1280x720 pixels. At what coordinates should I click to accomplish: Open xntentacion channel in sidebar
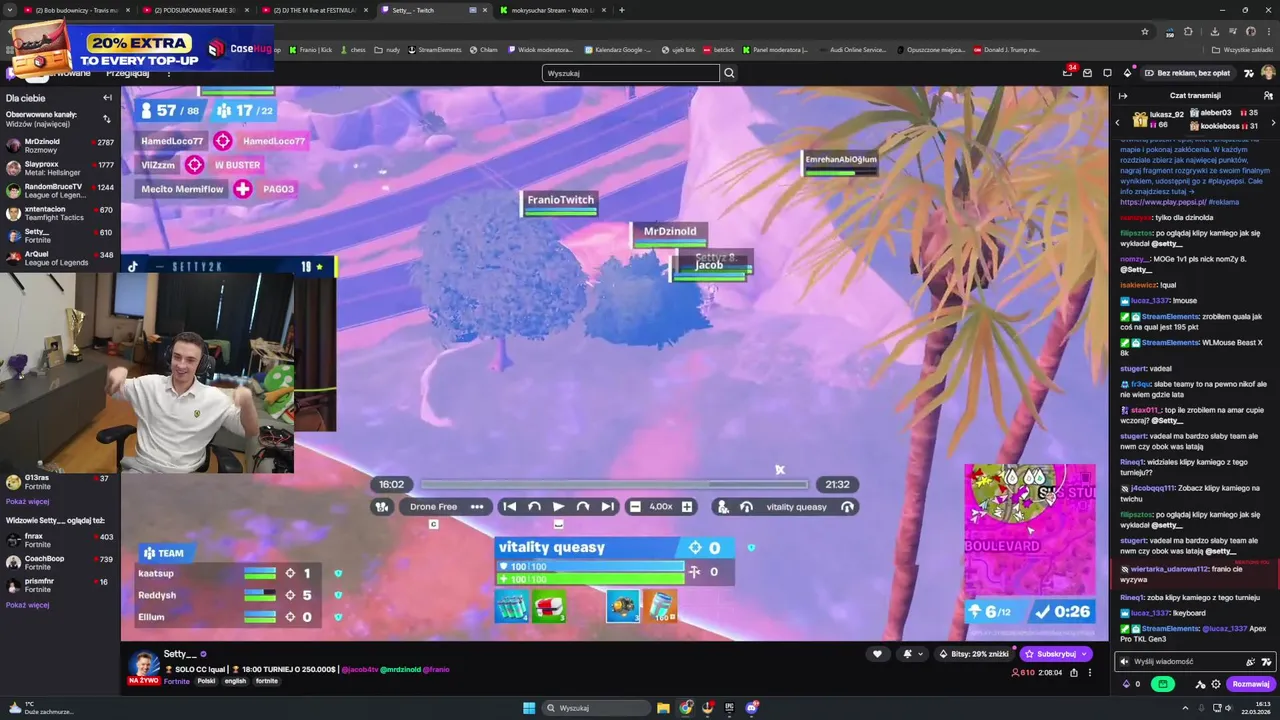click(60, 212)
